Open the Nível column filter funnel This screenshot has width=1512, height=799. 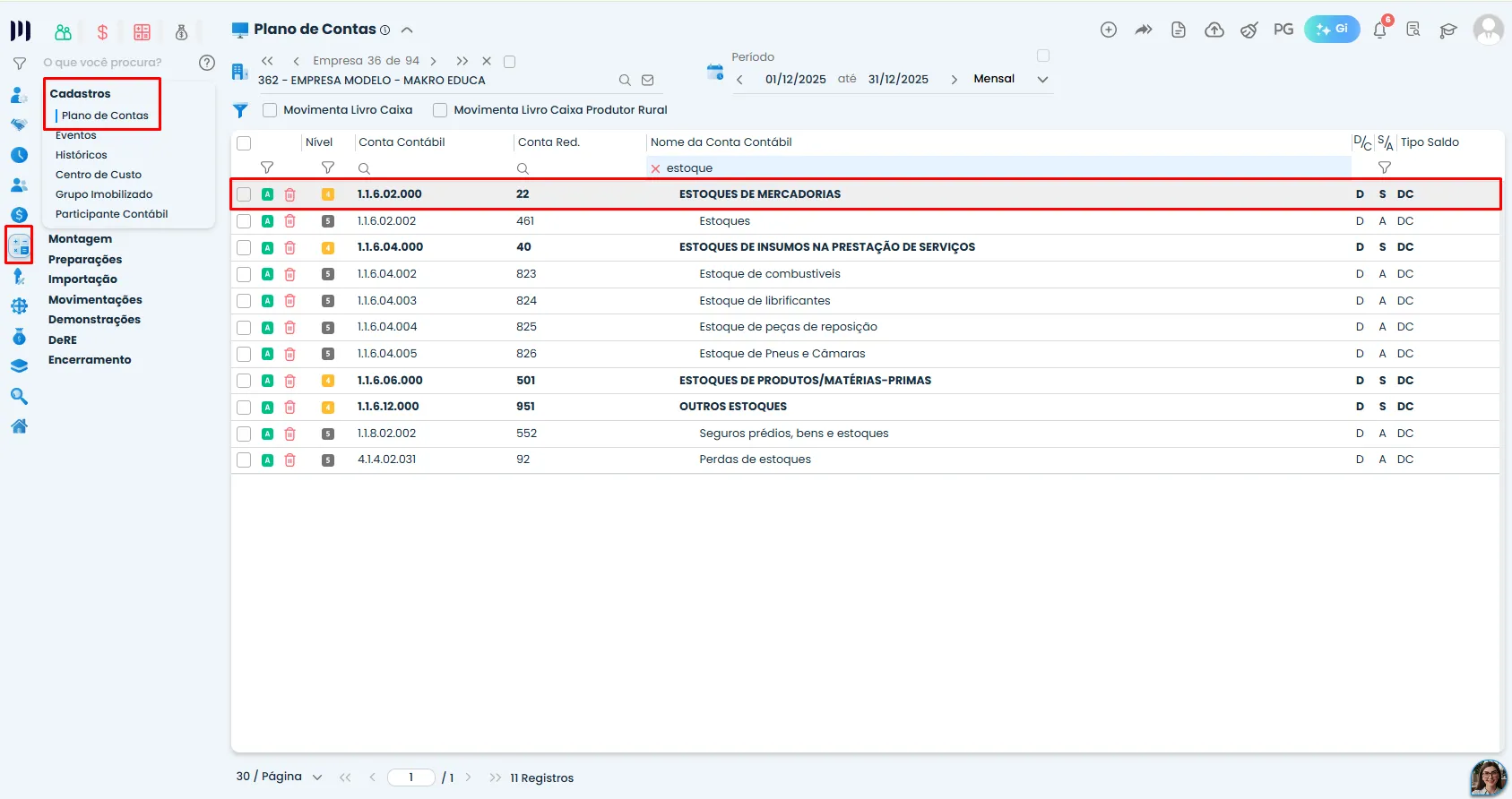click(328, 168)
